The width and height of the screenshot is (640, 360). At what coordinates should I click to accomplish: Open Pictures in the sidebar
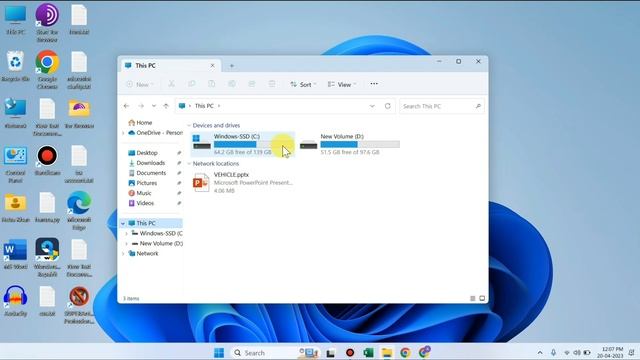point(142,183)
